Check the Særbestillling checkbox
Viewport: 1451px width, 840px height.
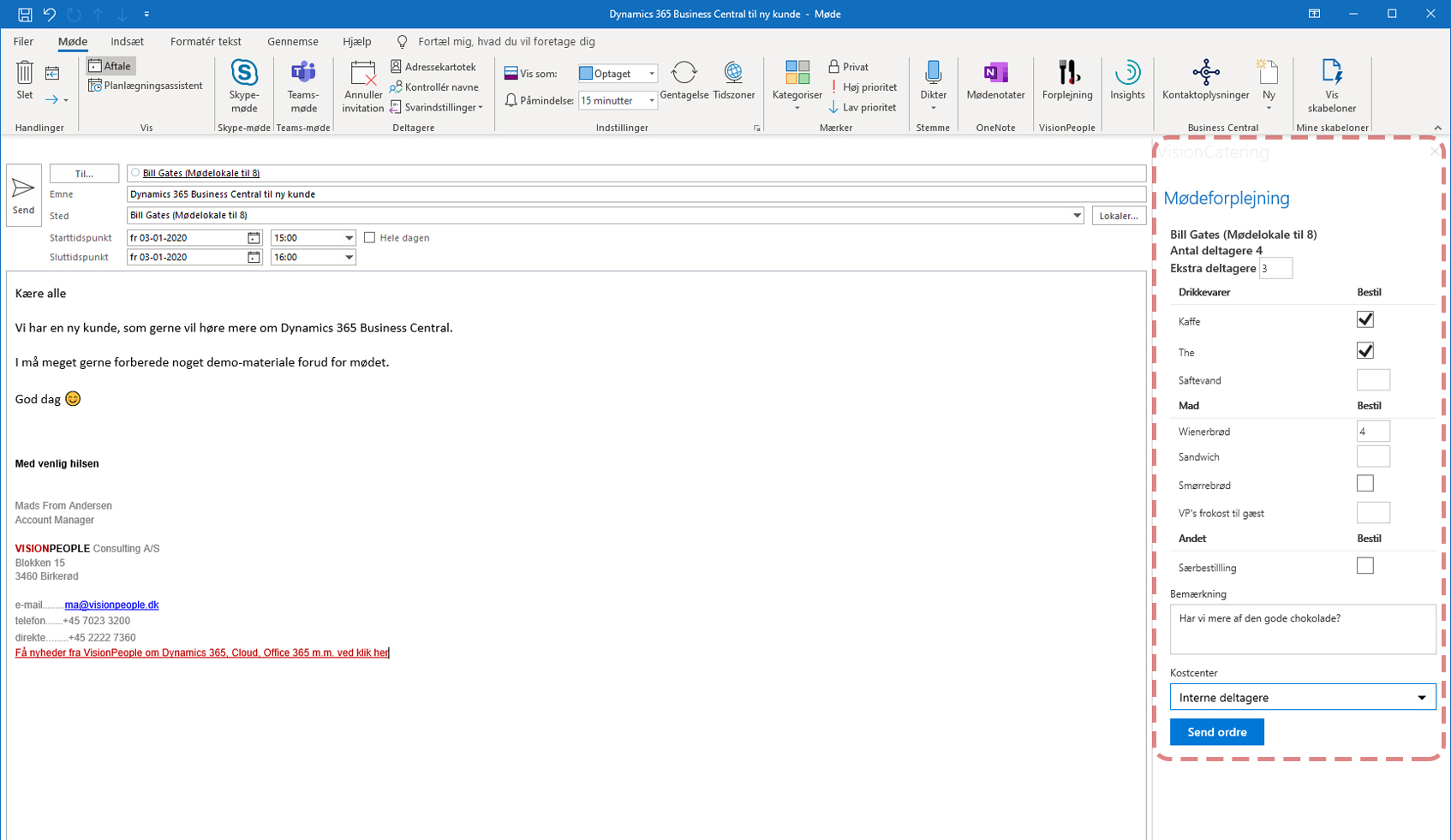[x=1365, y=566]
